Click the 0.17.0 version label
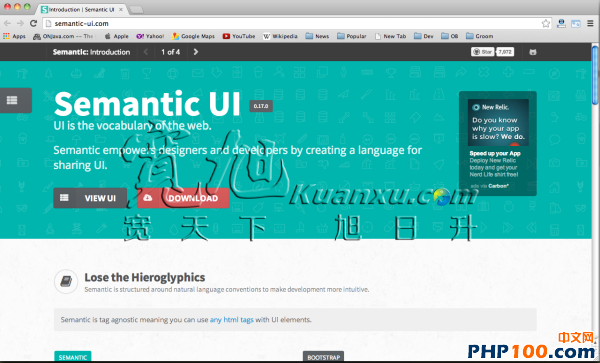 point(261,106)
